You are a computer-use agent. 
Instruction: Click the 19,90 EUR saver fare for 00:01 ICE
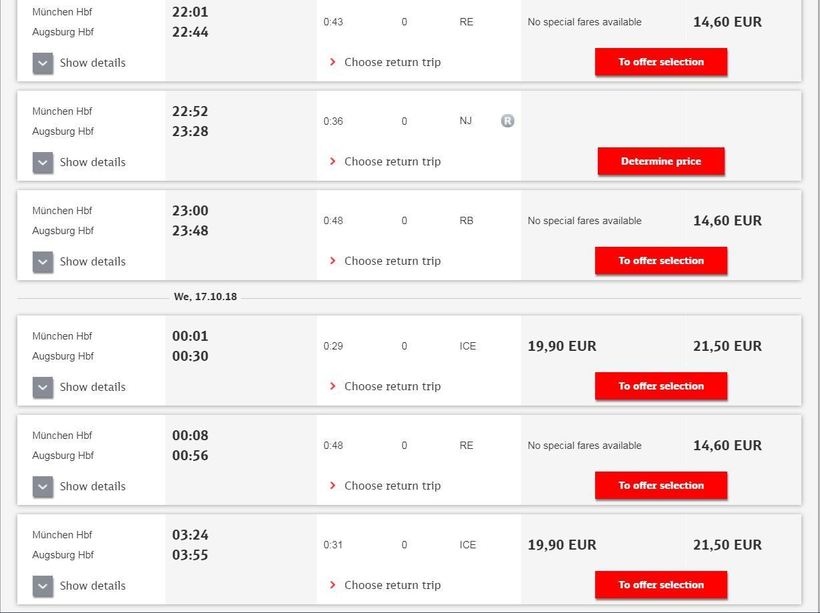click(x=562, y=346)
